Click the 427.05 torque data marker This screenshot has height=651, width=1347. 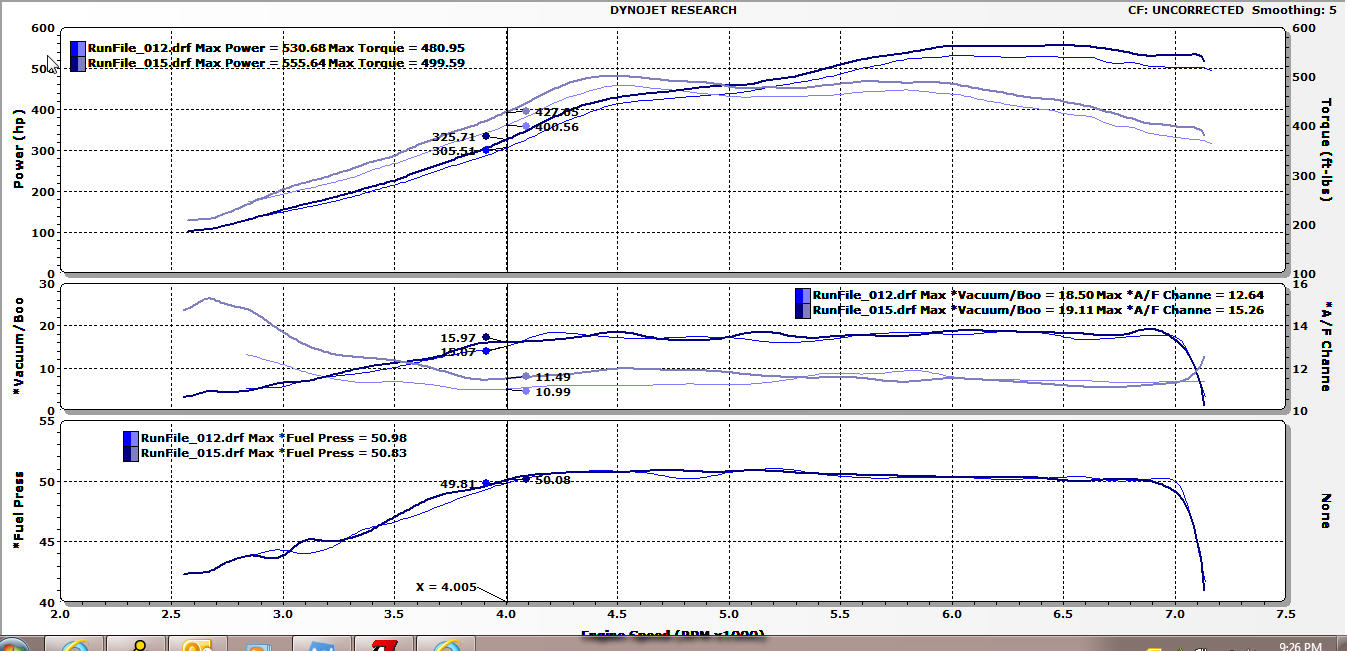[526, 112]
